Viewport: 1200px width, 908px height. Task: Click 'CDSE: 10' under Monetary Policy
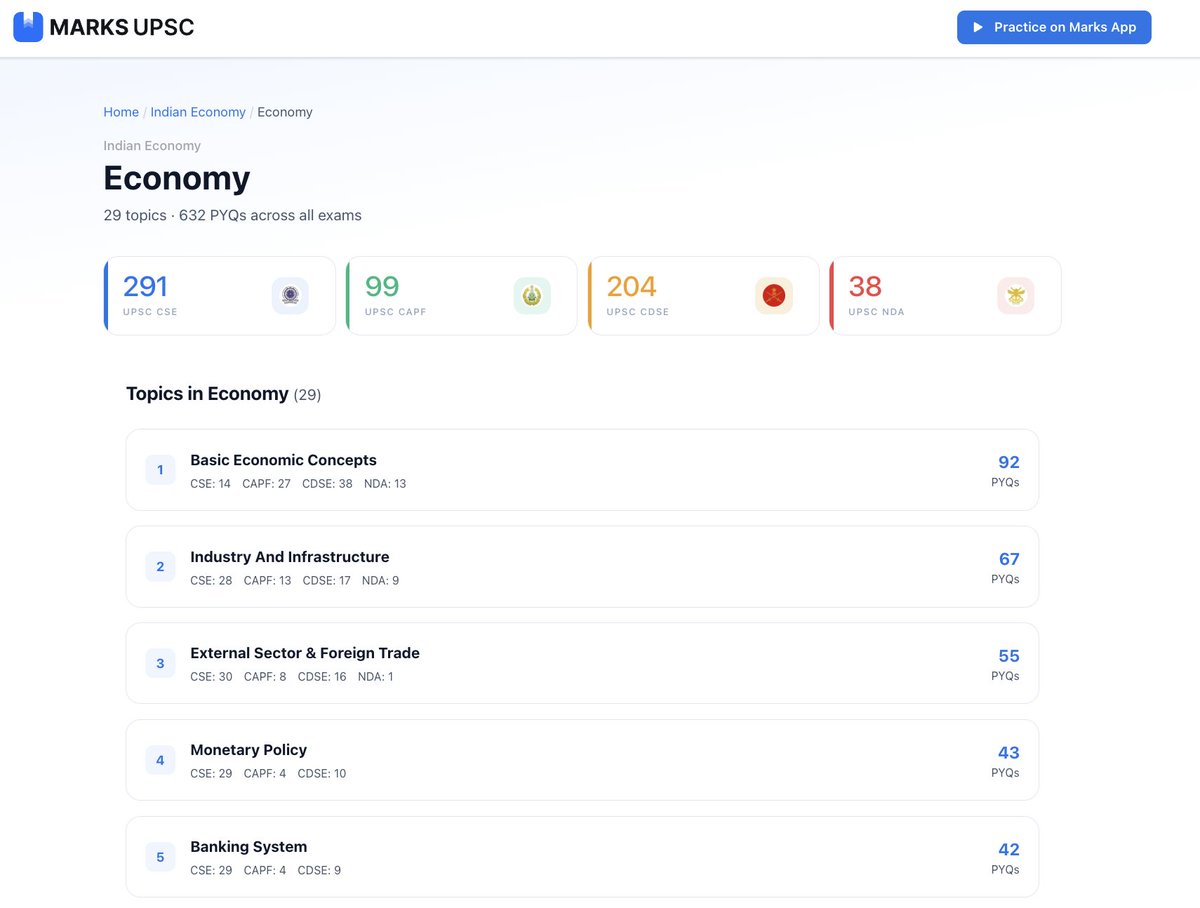pos(322,774)
